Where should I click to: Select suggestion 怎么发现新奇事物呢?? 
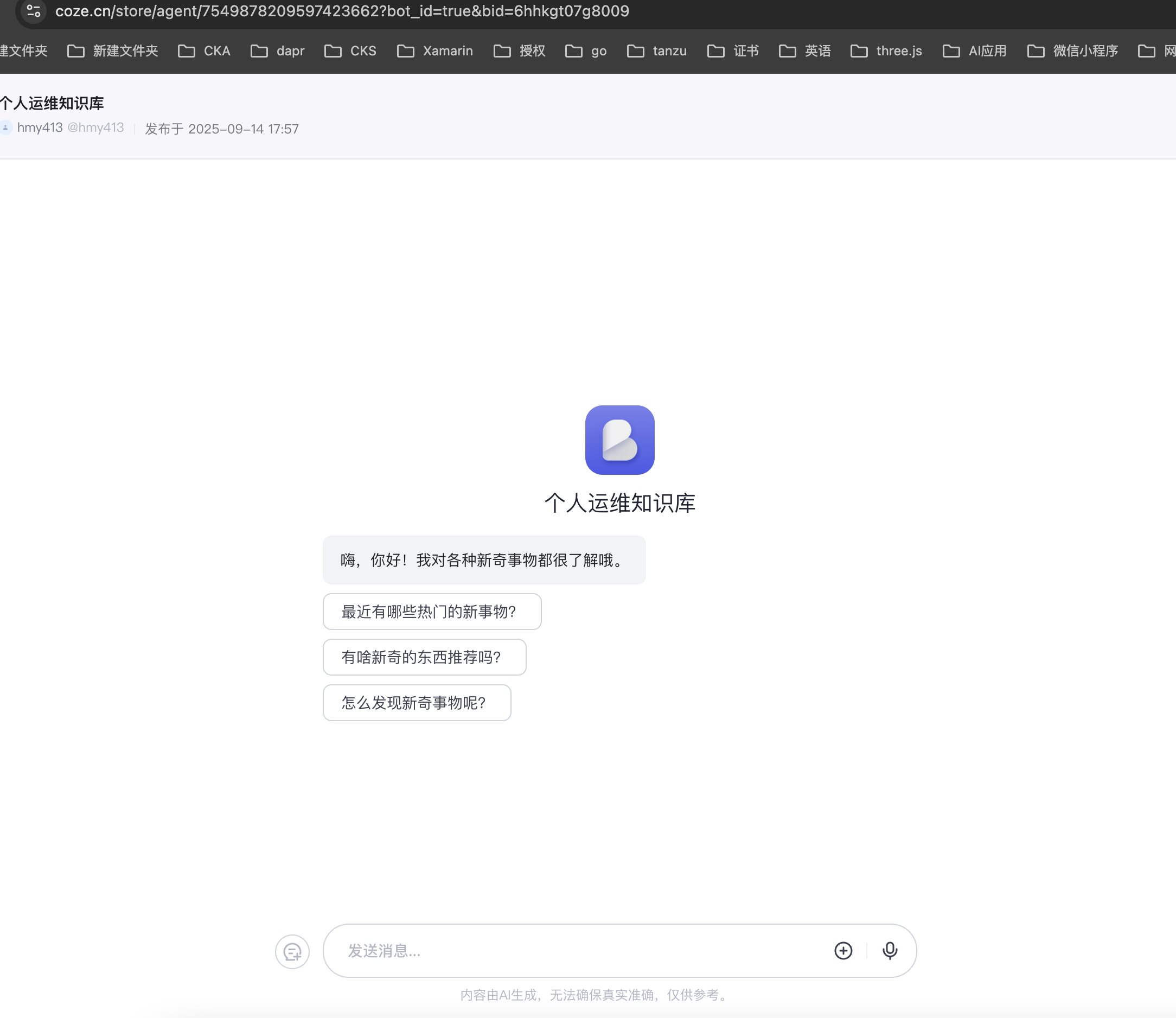417,703
